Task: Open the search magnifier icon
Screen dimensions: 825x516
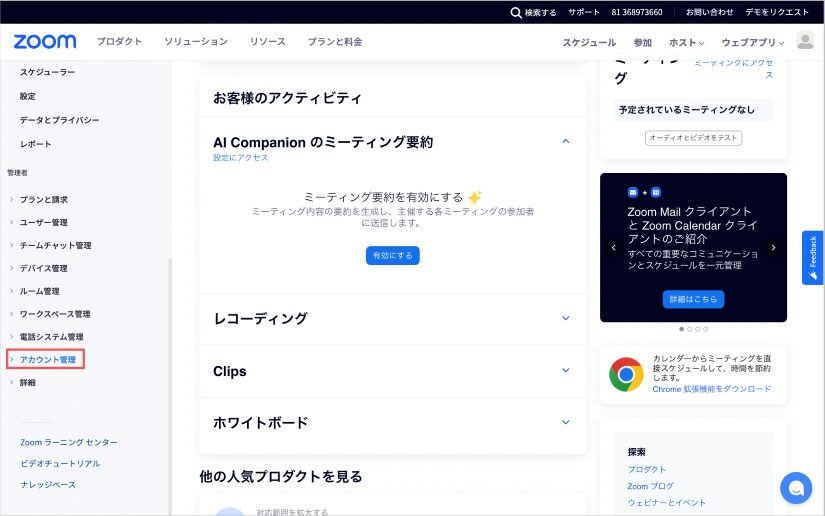Action: coord(516,12)
